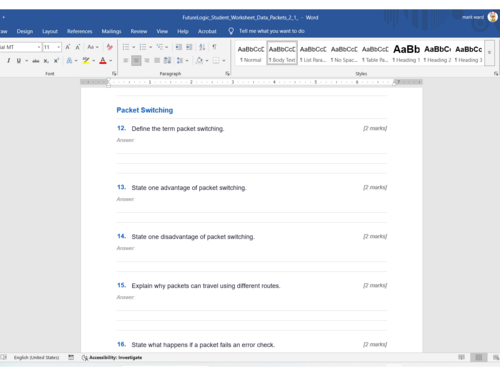Open the Mailings tab
This screenshot has height=375, width=500.
[111, 31]
